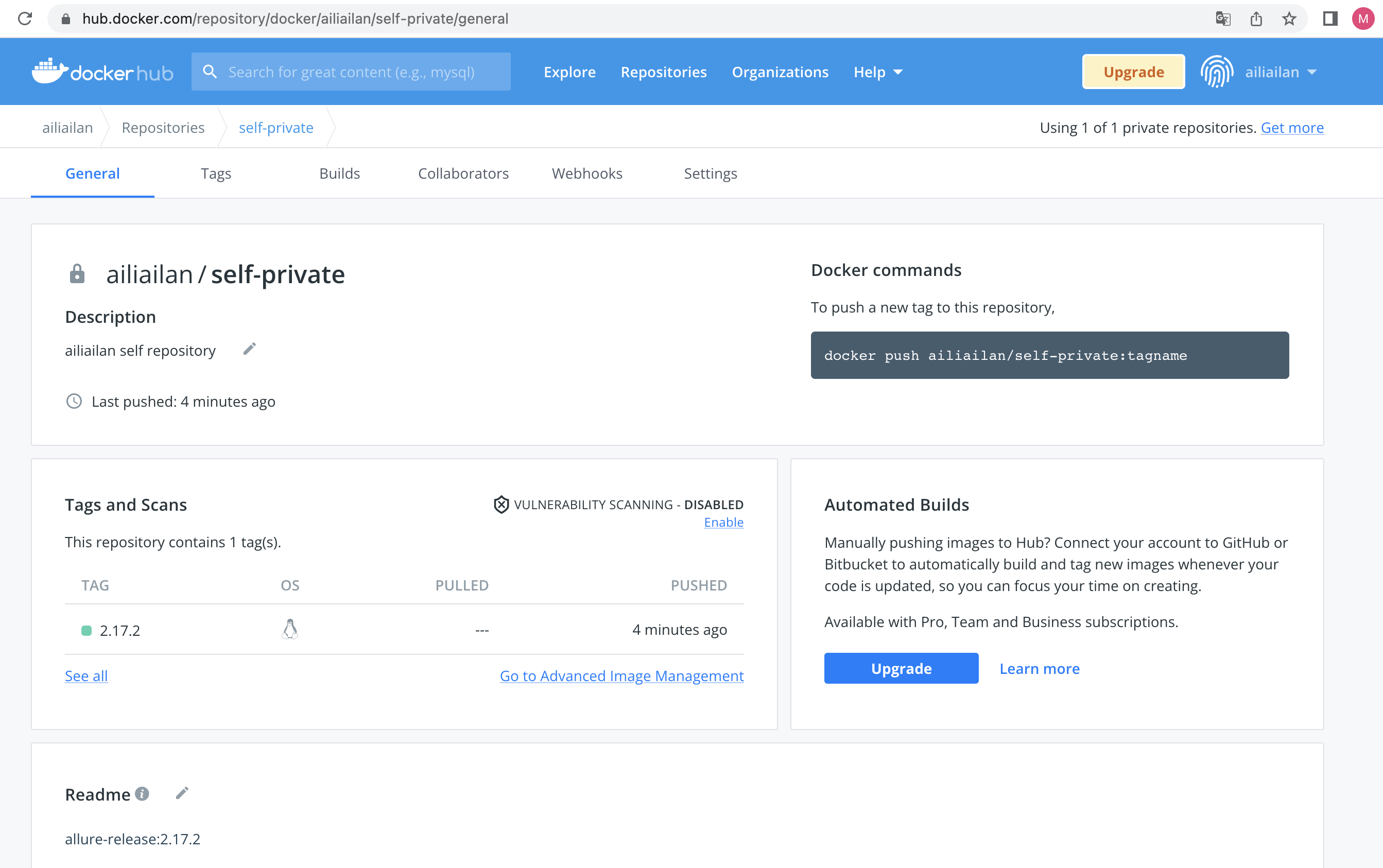Click the 'Last pushed: 4 minutes ago' text

click(x=183, y=401)
